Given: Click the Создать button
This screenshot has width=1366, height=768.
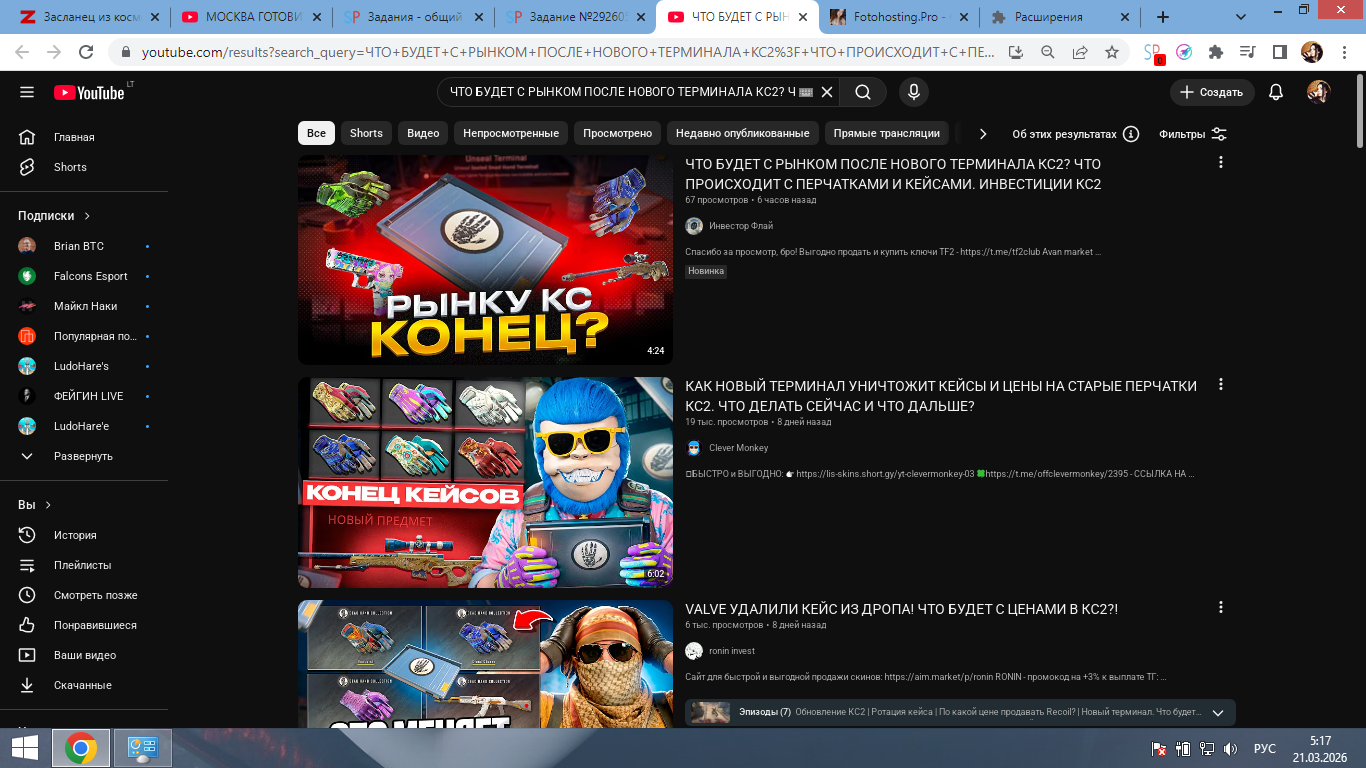Looking at the screenshot, I should (x=1212, y=92).
